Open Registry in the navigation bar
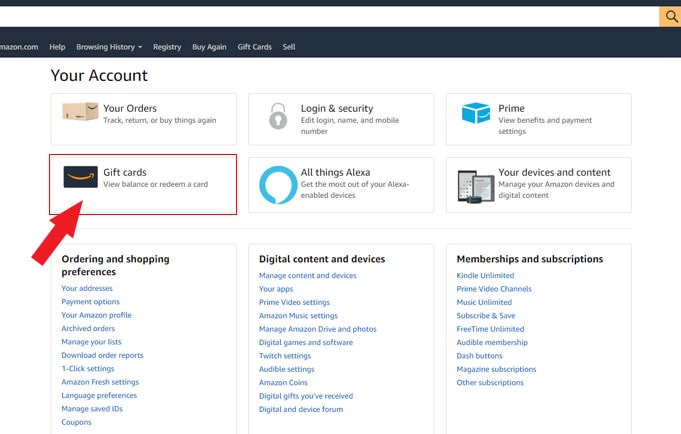Viewport: 681px width, 434px height. pos(167,47)
